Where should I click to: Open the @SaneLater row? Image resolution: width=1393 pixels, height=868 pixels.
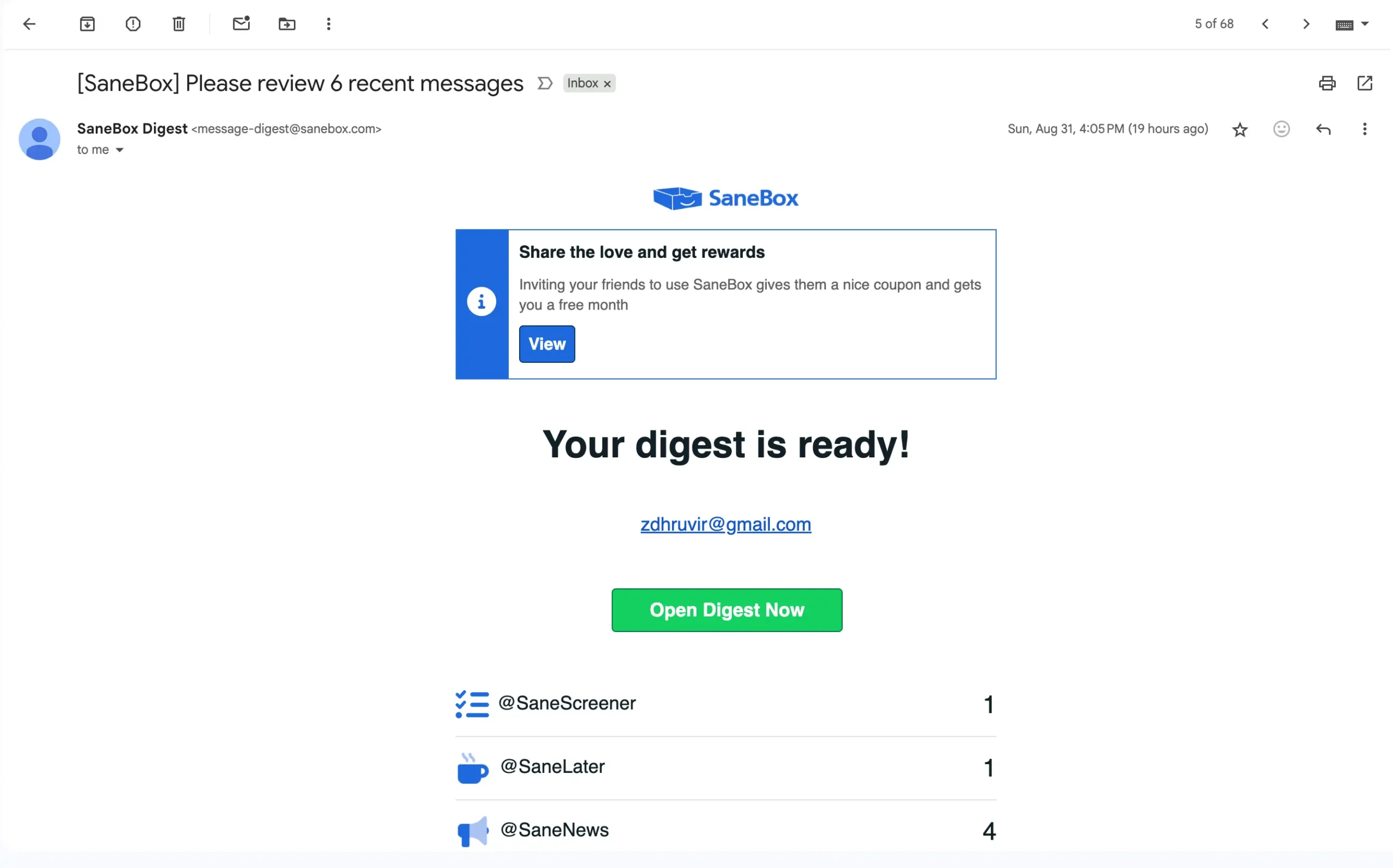pyautogui.click(x=726, y=768)
